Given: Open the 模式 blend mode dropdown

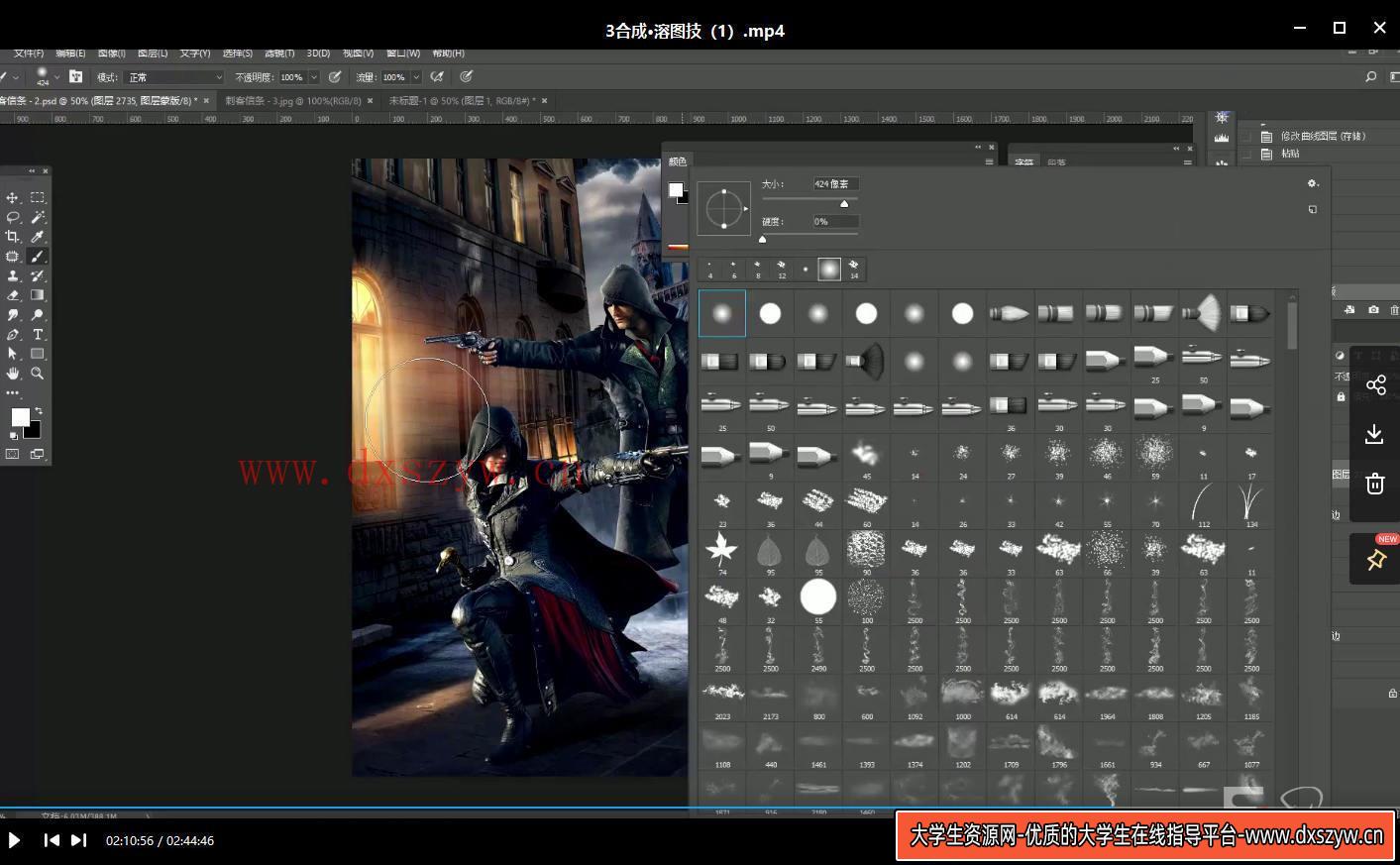Looking at the screenshot, I should click(174, 77).
